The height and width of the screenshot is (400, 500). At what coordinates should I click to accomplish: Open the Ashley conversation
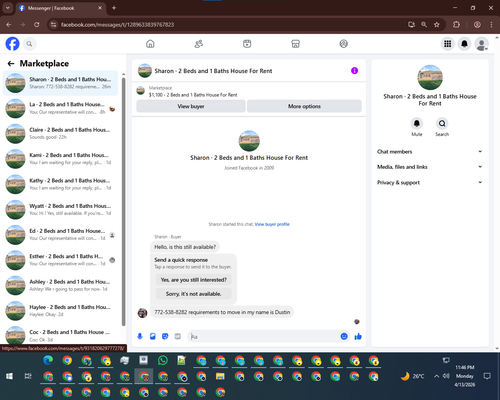coord(60,285)
